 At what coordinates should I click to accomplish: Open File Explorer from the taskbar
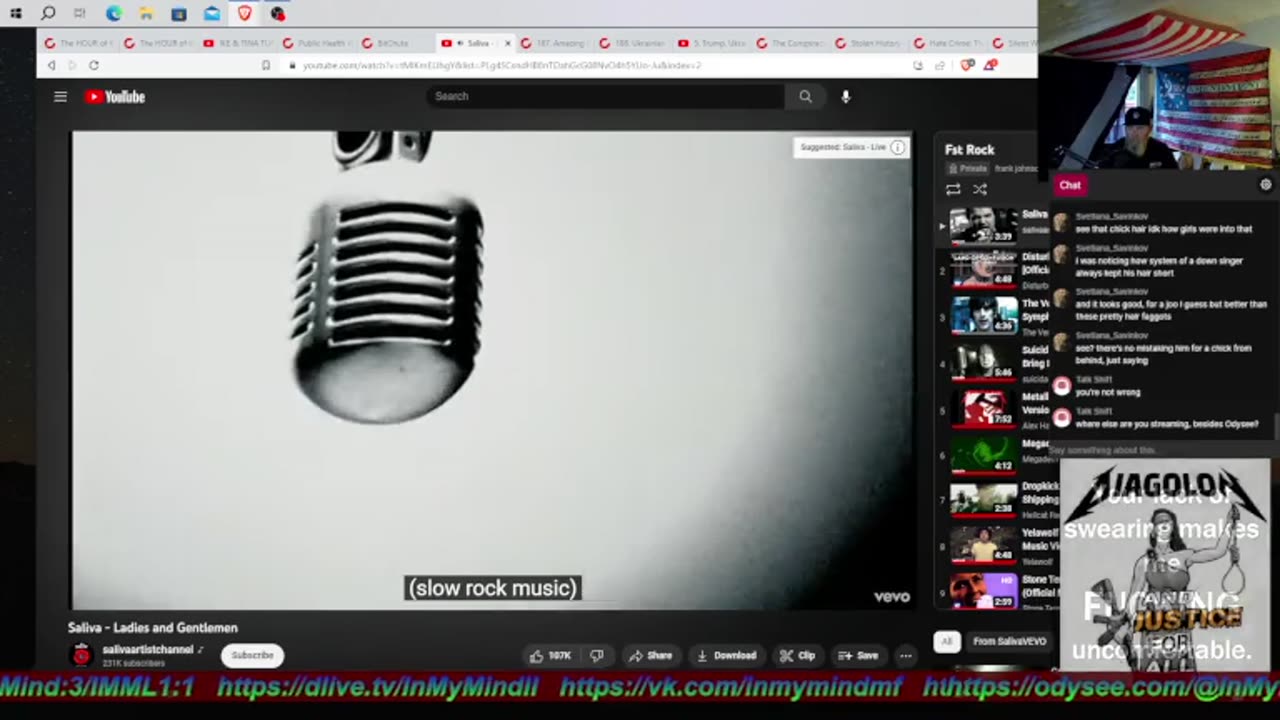coord(146,13)
